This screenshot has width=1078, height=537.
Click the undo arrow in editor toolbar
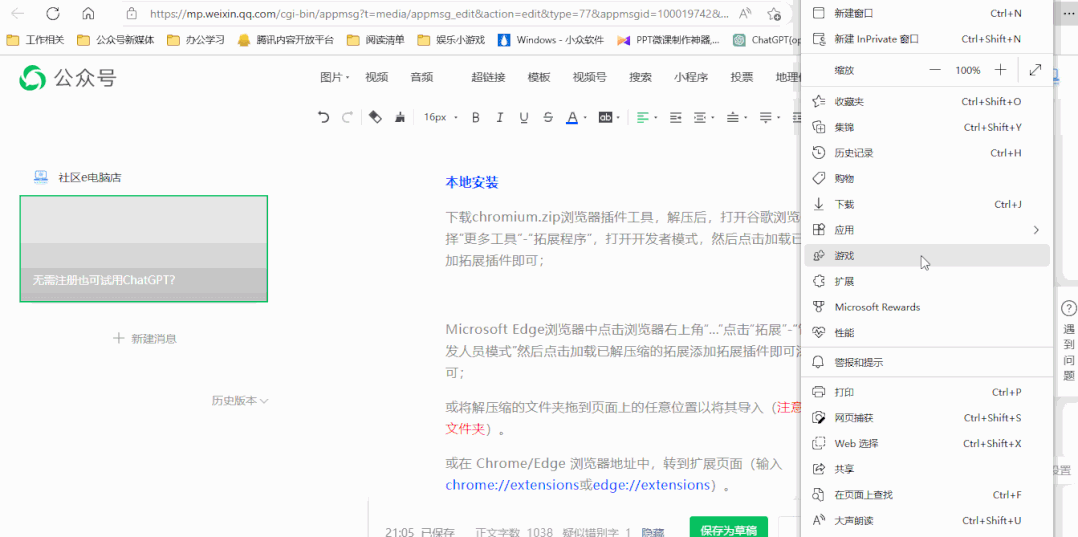click(323, 118)
